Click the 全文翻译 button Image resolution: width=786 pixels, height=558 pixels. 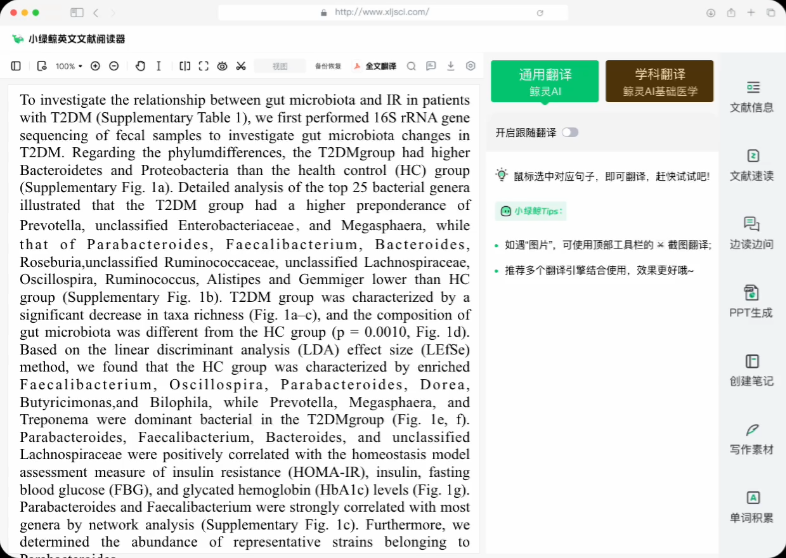(x=375, y=66)
